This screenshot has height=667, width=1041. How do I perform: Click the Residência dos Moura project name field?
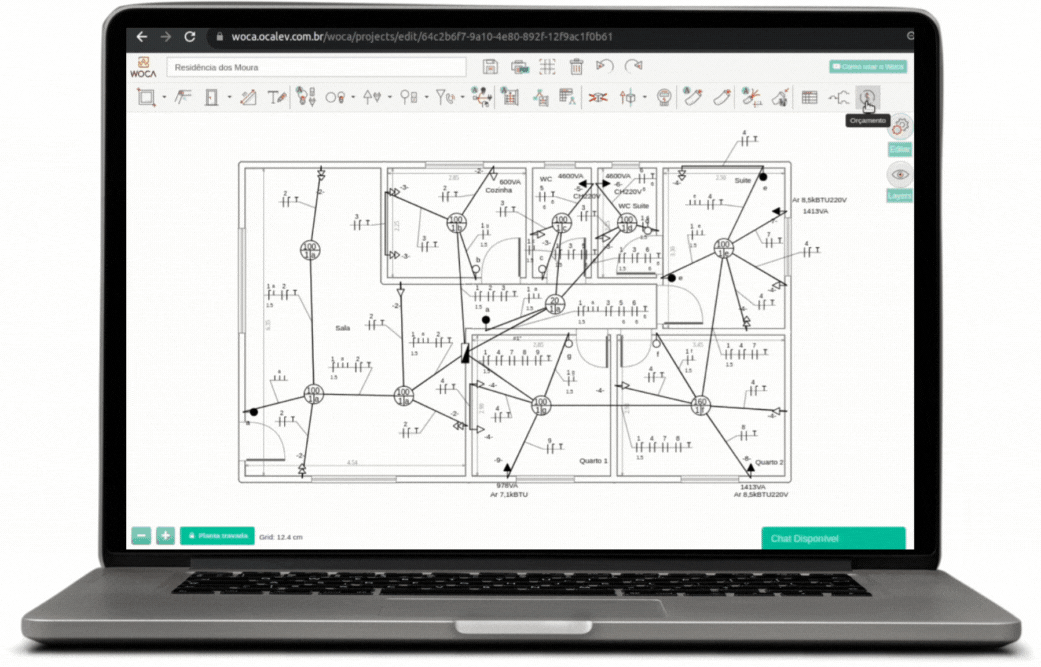(315, 67)
